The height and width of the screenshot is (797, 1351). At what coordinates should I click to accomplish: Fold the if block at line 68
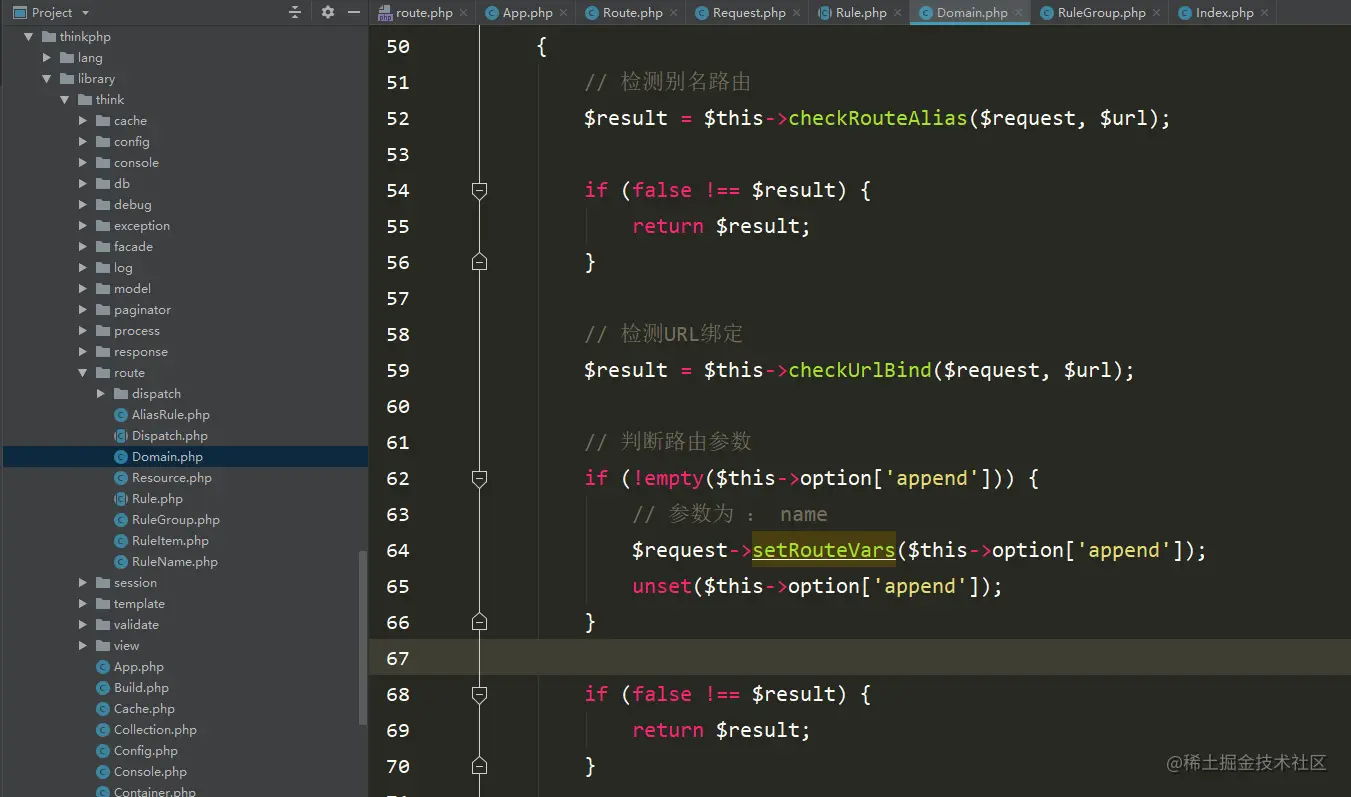[479, 694]
